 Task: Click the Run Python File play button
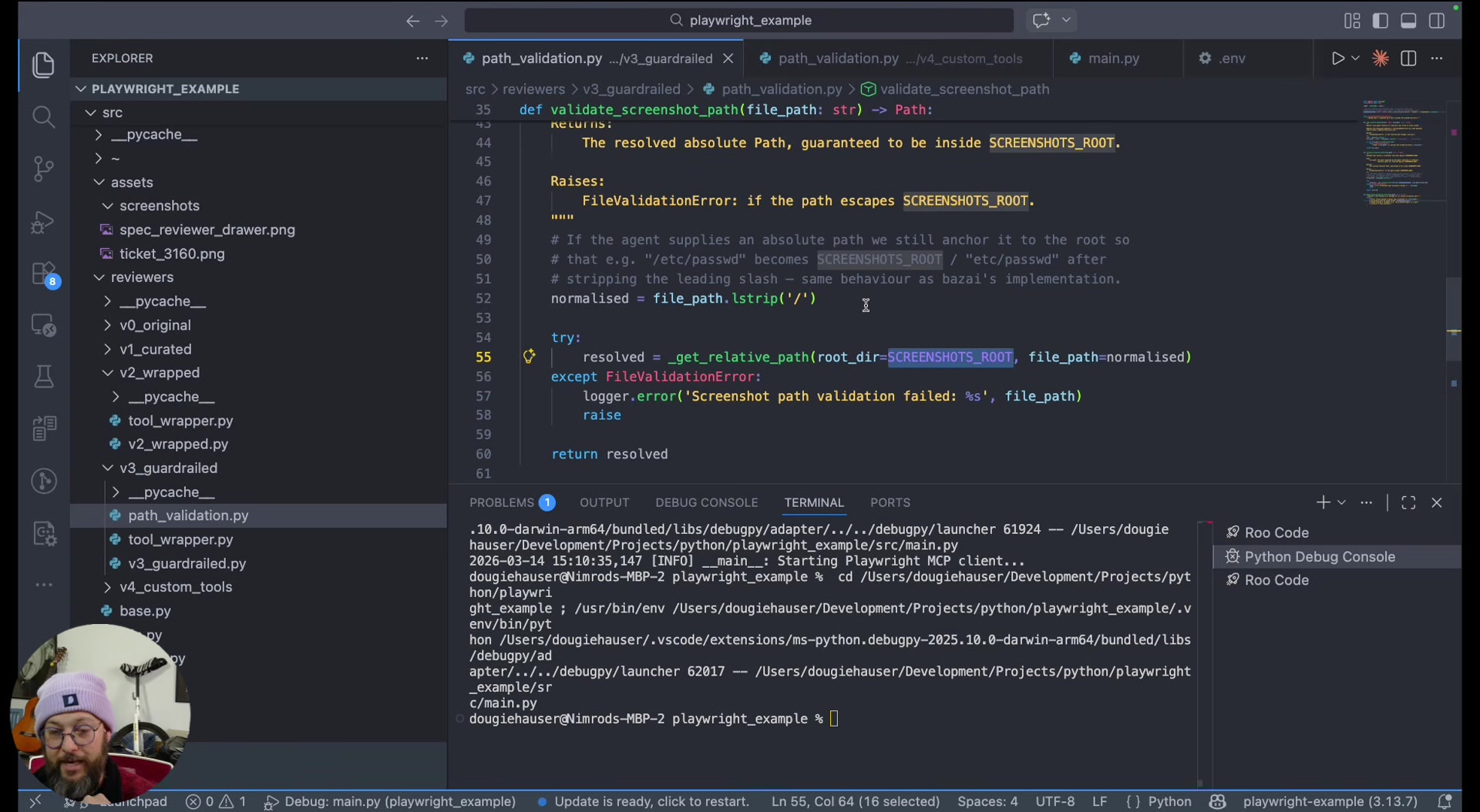coord(1340,58)
